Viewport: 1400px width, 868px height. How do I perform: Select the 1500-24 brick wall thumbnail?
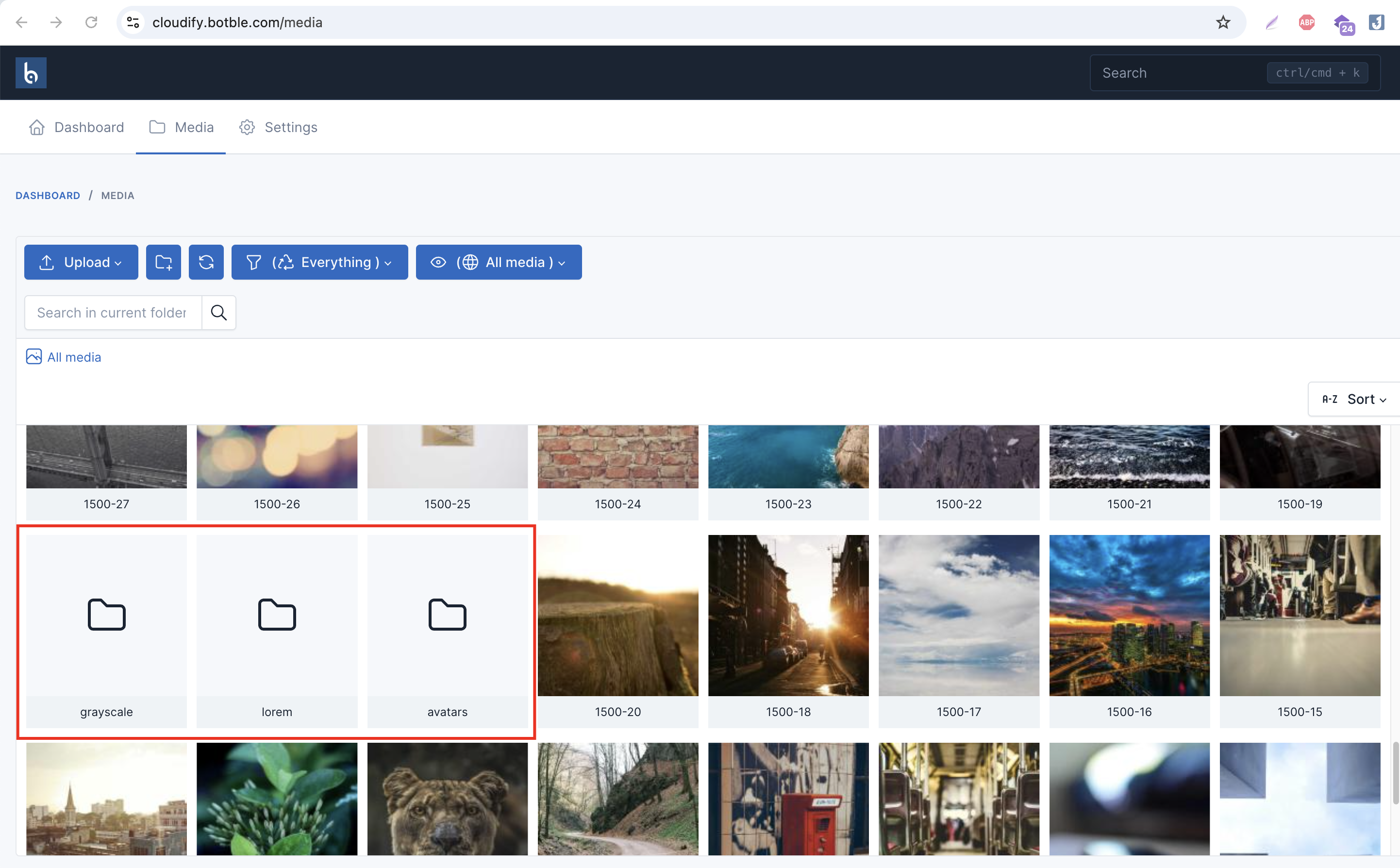[x=618, y=457]
